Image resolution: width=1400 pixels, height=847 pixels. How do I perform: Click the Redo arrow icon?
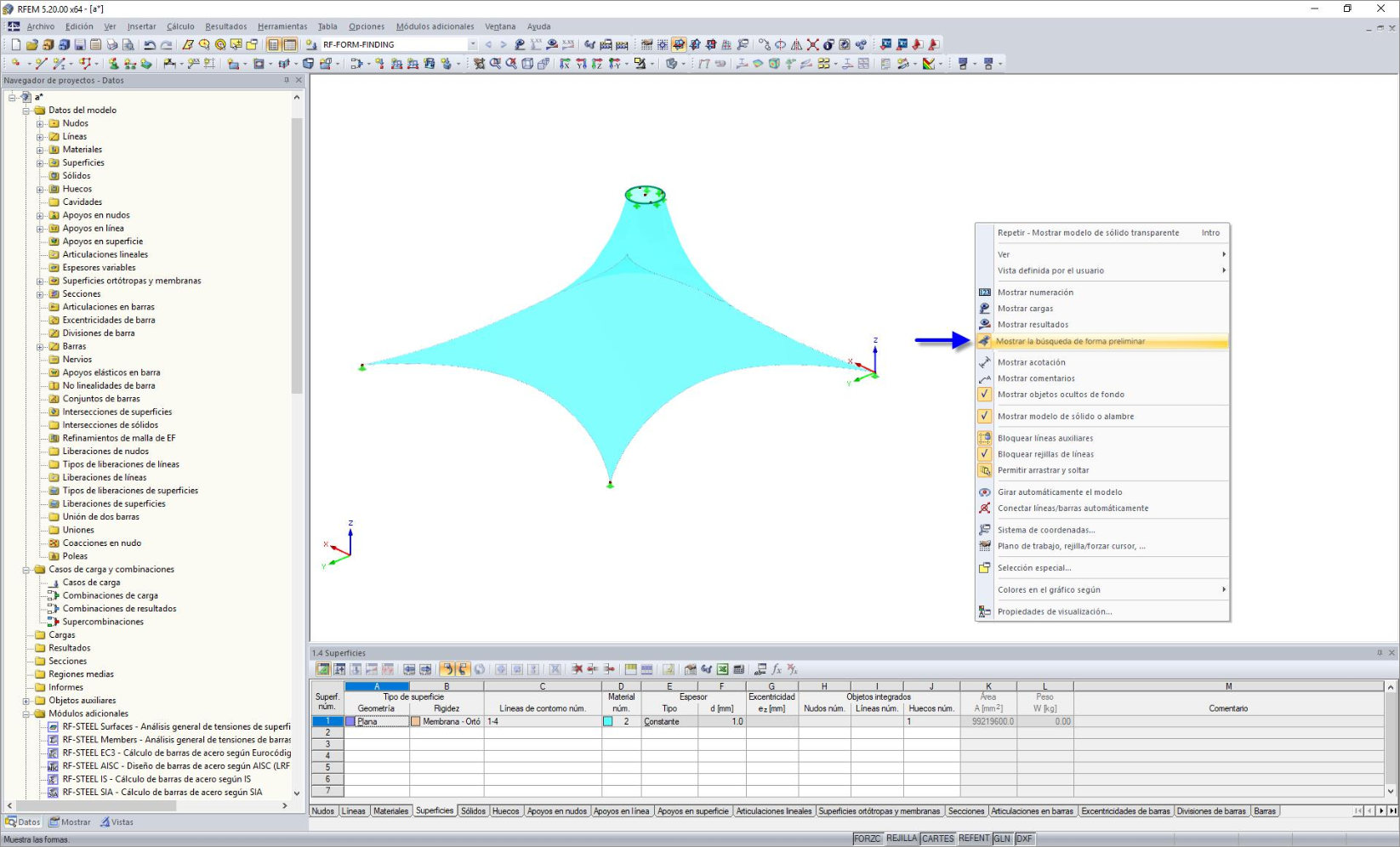166,44
